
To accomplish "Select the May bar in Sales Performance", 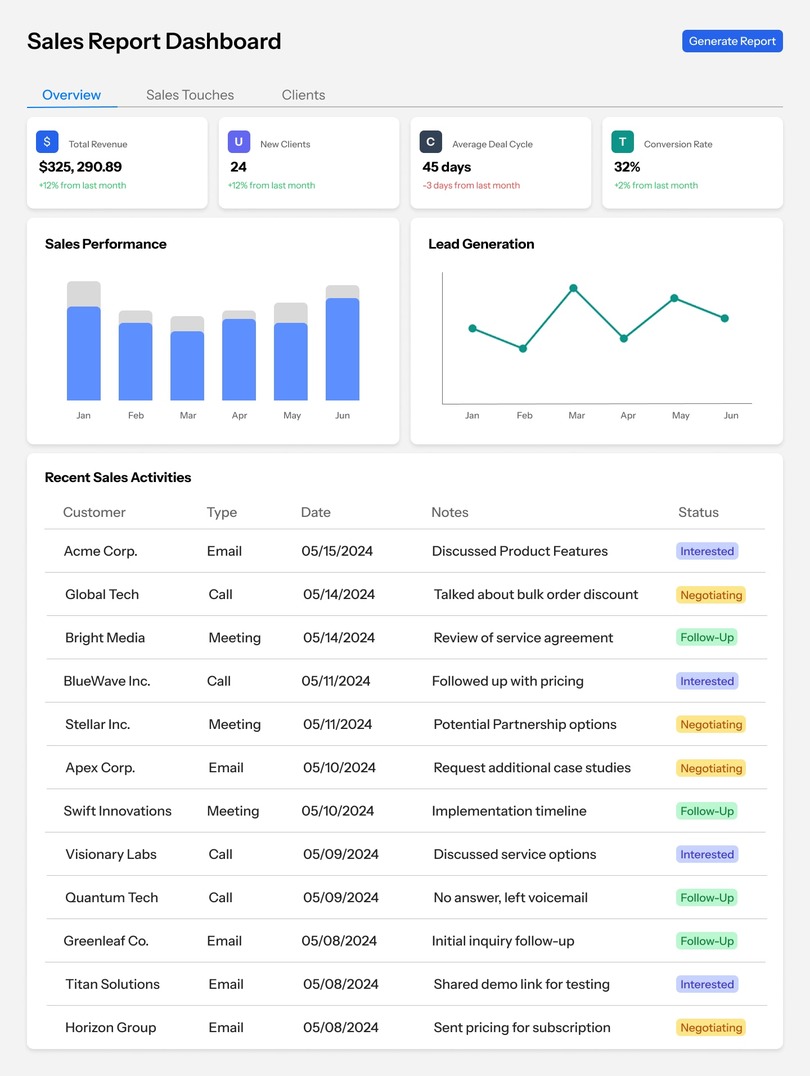I will (291, 351).
